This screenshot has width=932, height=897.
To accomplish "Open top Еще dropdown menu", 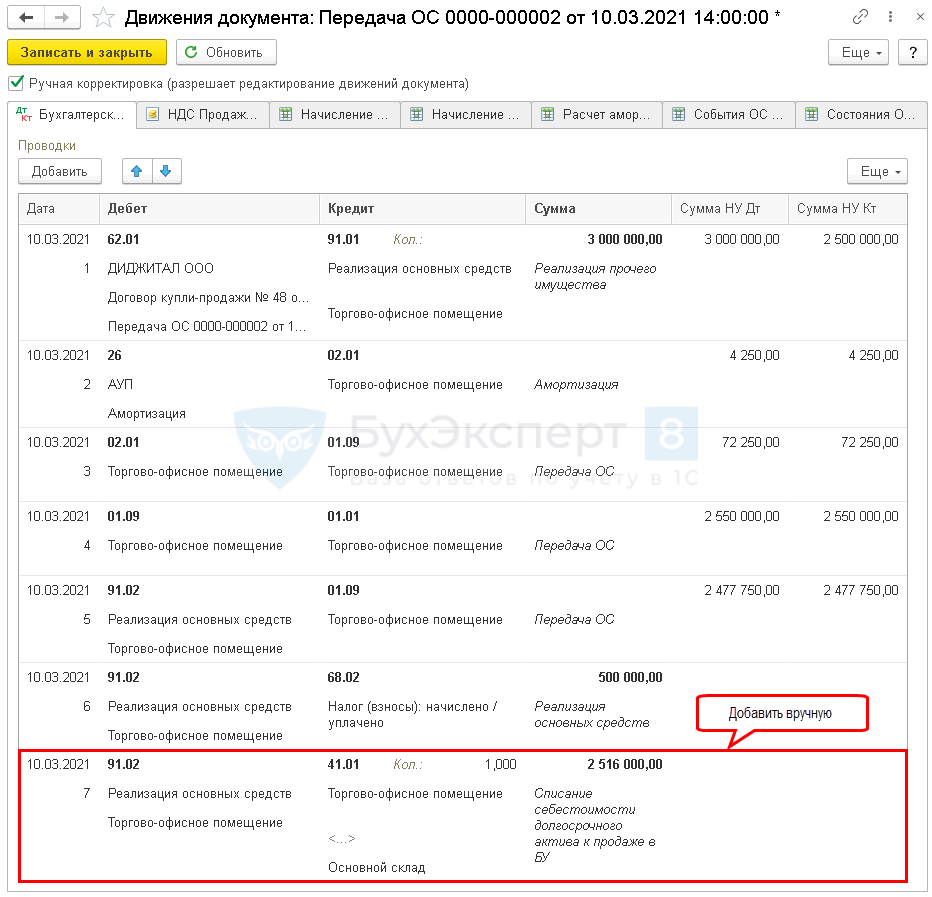I will point(859,52).
